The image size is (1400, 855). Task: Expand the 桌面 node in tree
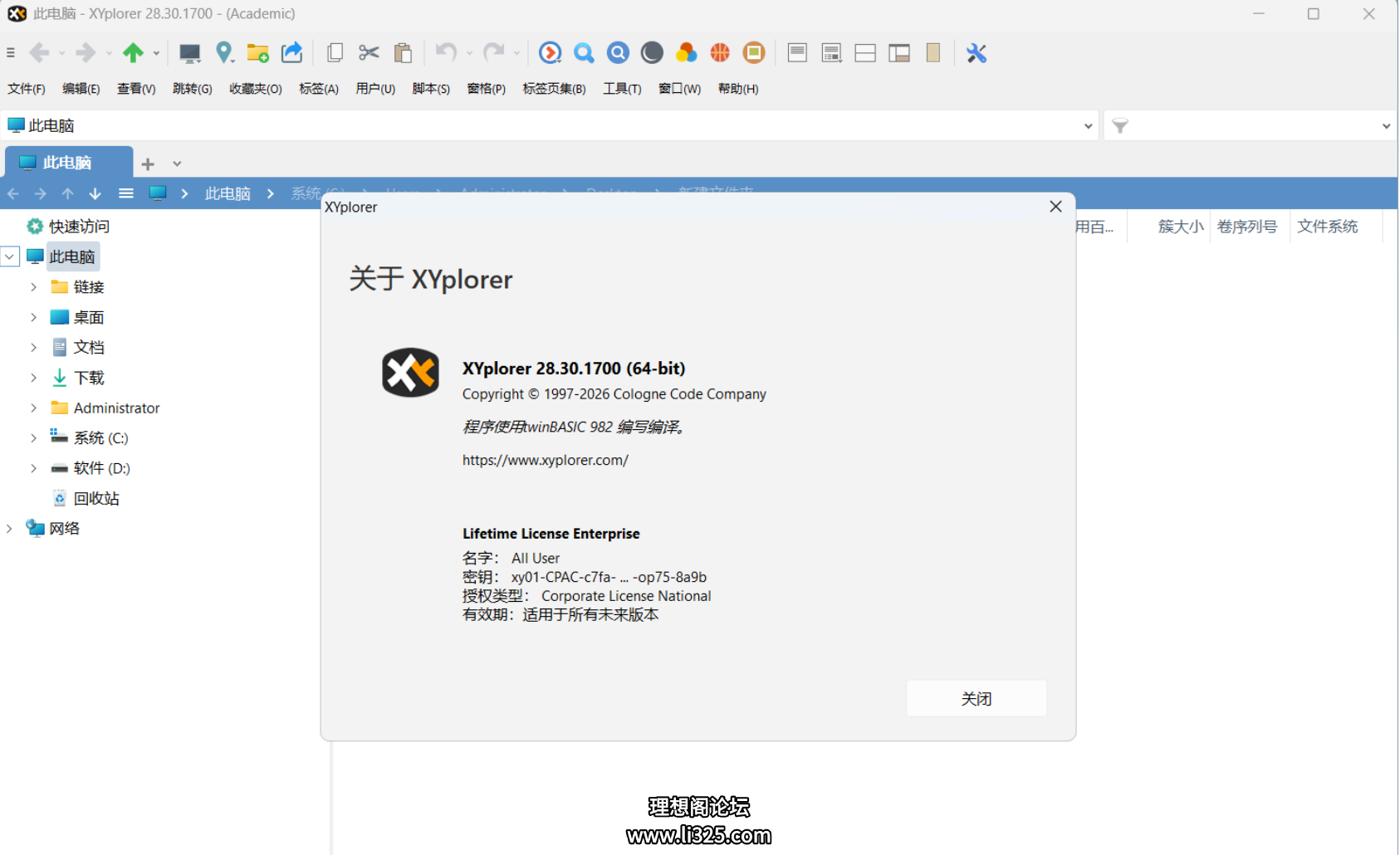33,317
